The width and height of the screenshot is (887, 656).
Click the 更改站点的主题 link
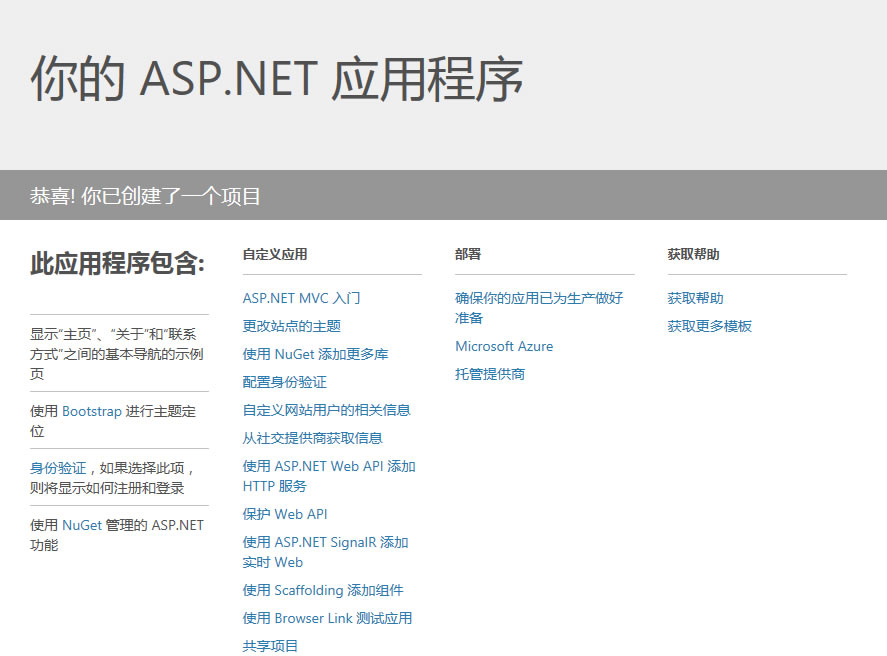291,326
